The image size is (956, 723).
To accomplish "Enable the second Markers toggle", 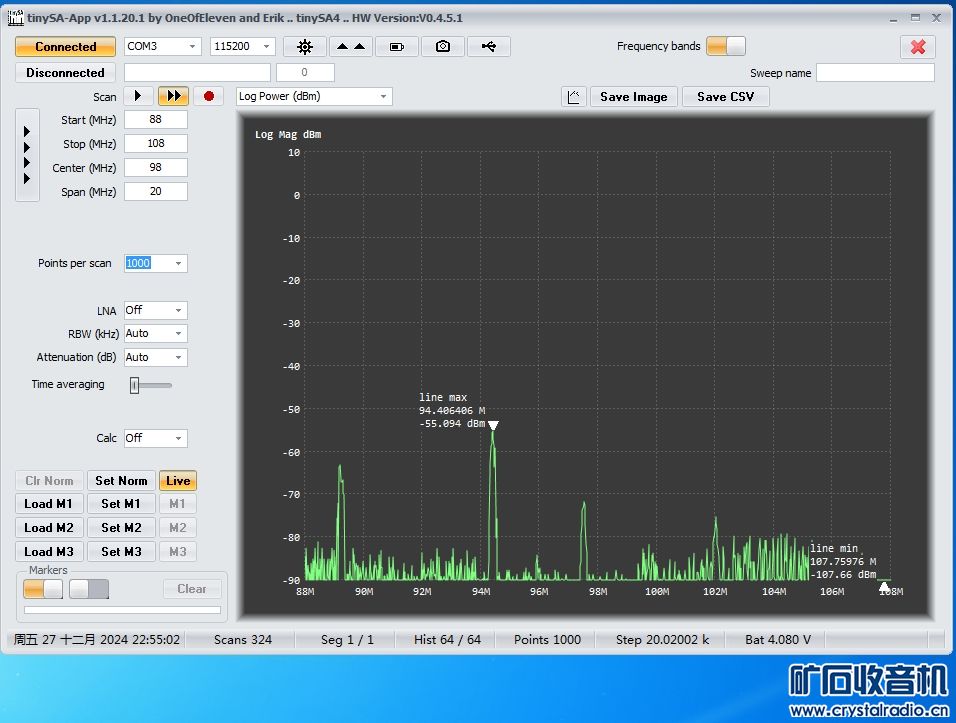I will point(88,589).
